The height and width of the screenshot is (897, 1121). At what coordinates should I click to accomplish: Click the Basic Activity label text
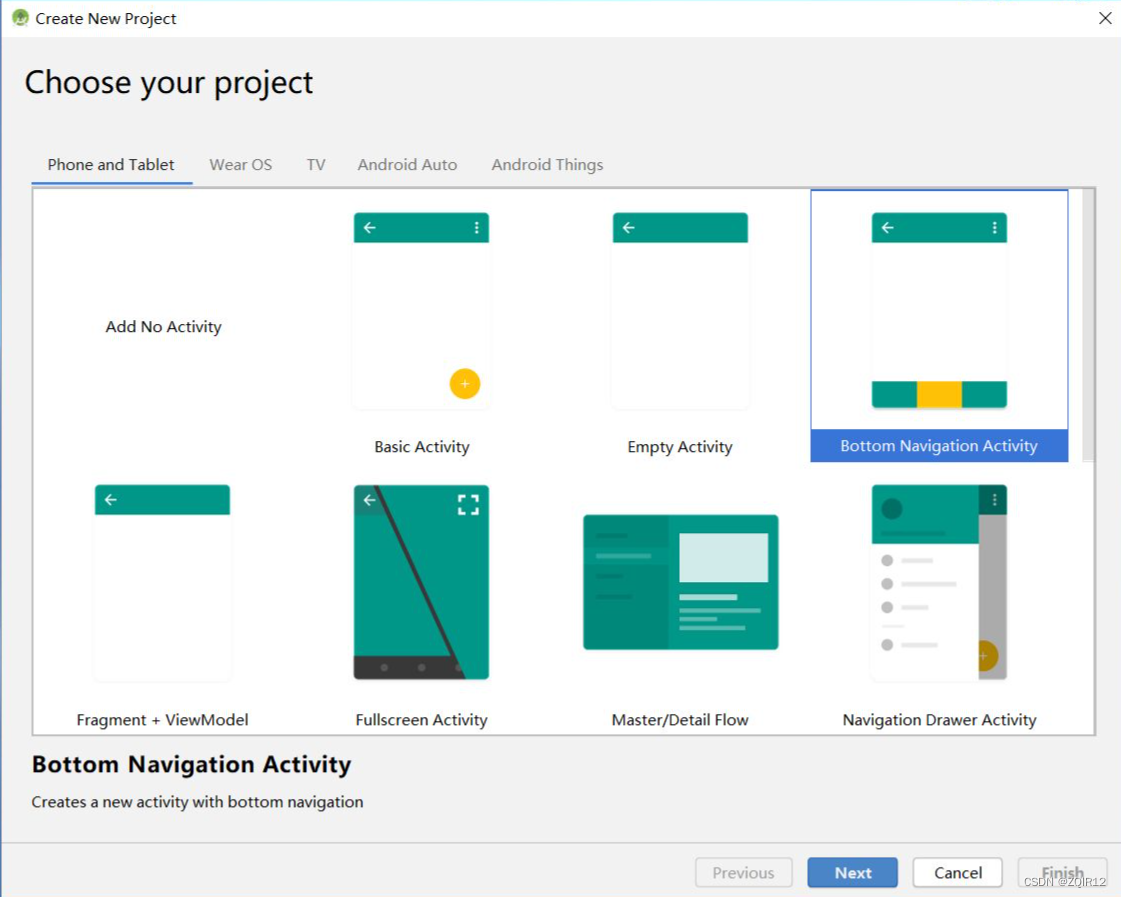point(422,447)
